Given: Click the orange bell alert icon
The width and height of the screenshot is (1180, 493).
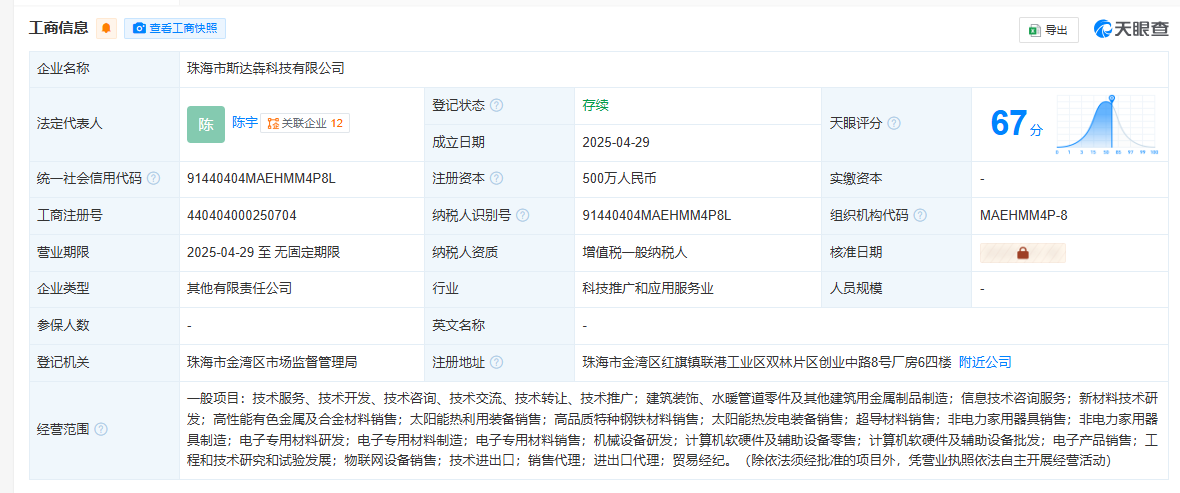Looking at the screenshot, I should pyautogui.click(x=106, y=29).
